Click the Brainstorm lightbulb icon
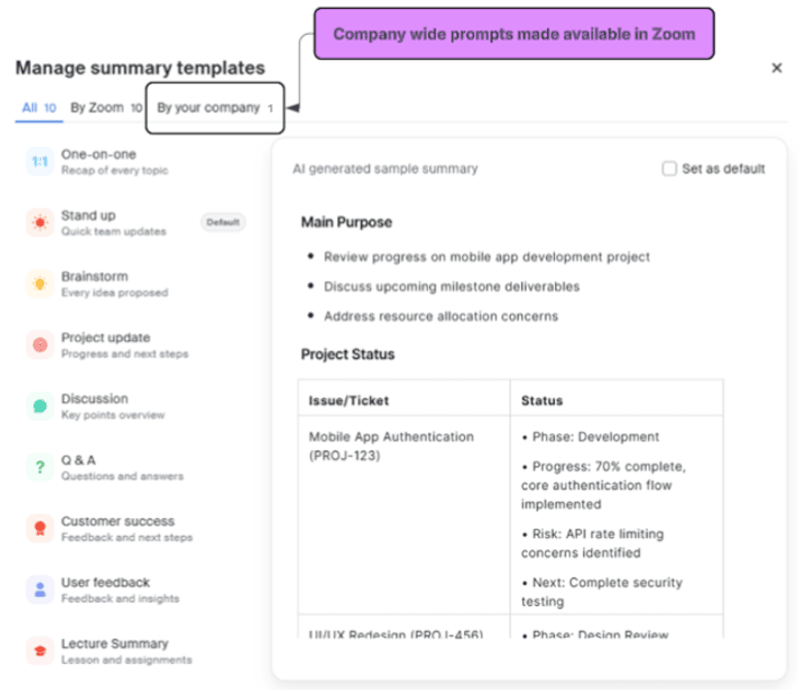The height and width of the screenshot is (694, 800). (37, 283)
